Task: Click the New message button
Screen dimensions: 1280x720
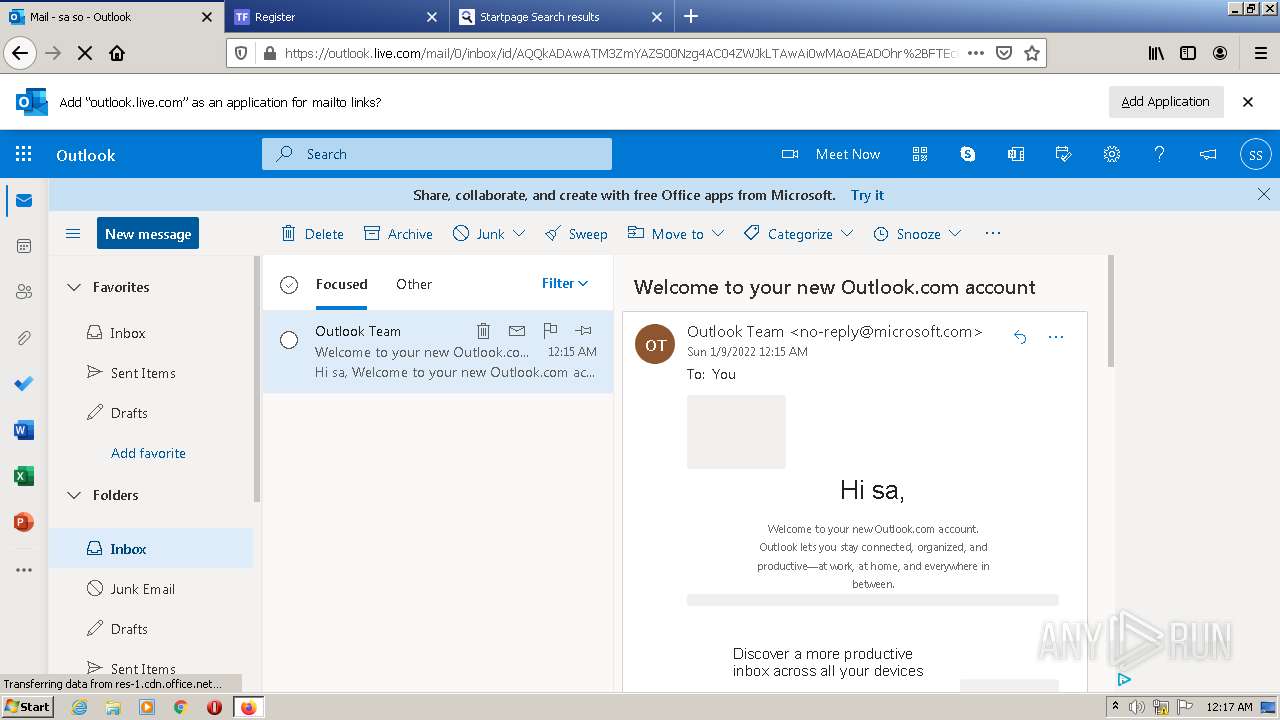Action: click(148, 234)
